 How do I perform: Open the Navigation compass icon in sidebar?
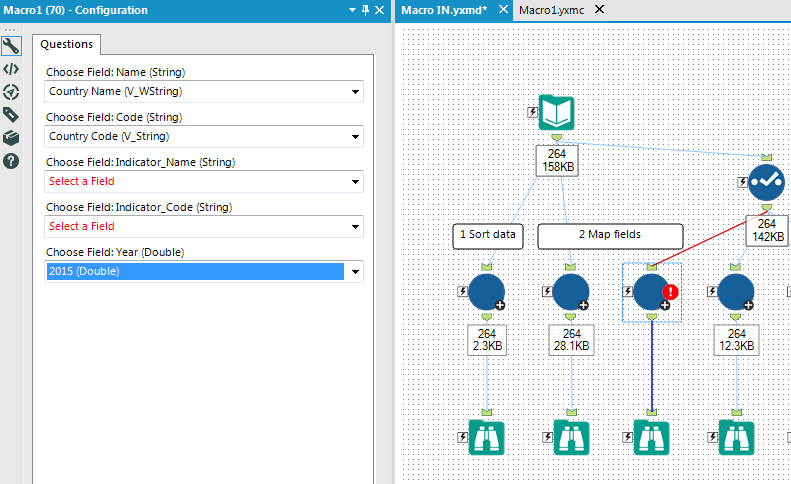(x=11, y=92)
